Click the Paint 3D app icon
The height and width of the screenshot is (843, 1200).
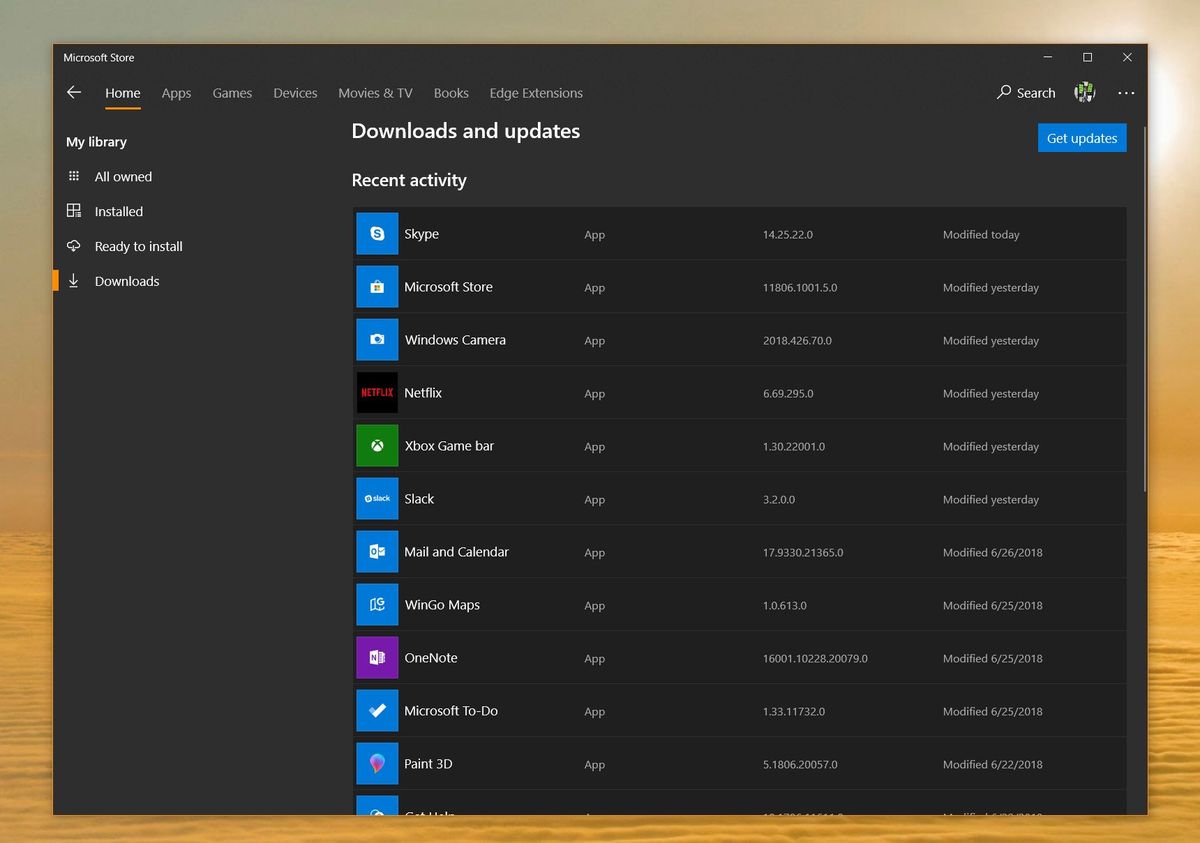[377, 763]
